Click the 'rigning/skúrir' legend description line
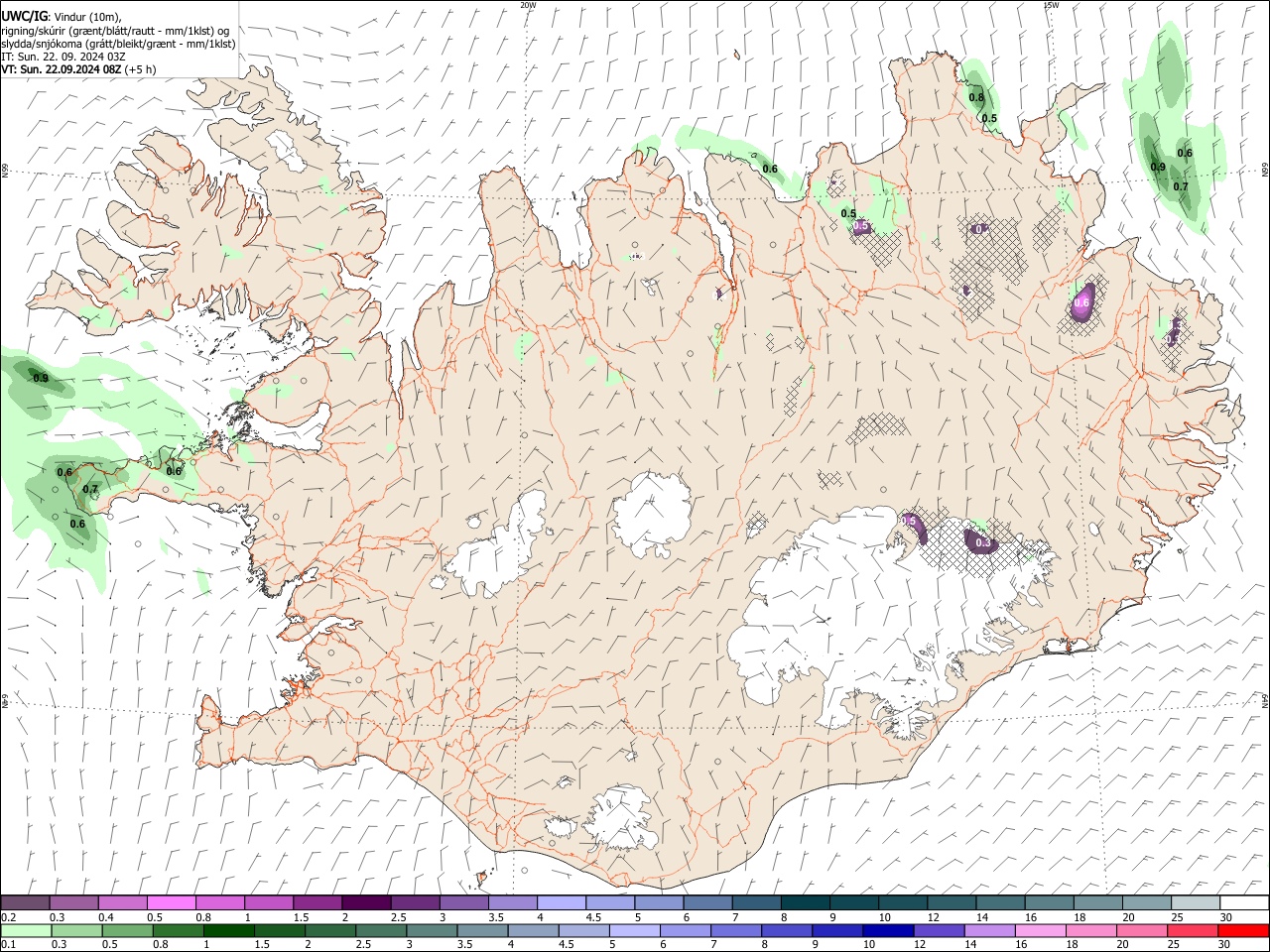 116,31
